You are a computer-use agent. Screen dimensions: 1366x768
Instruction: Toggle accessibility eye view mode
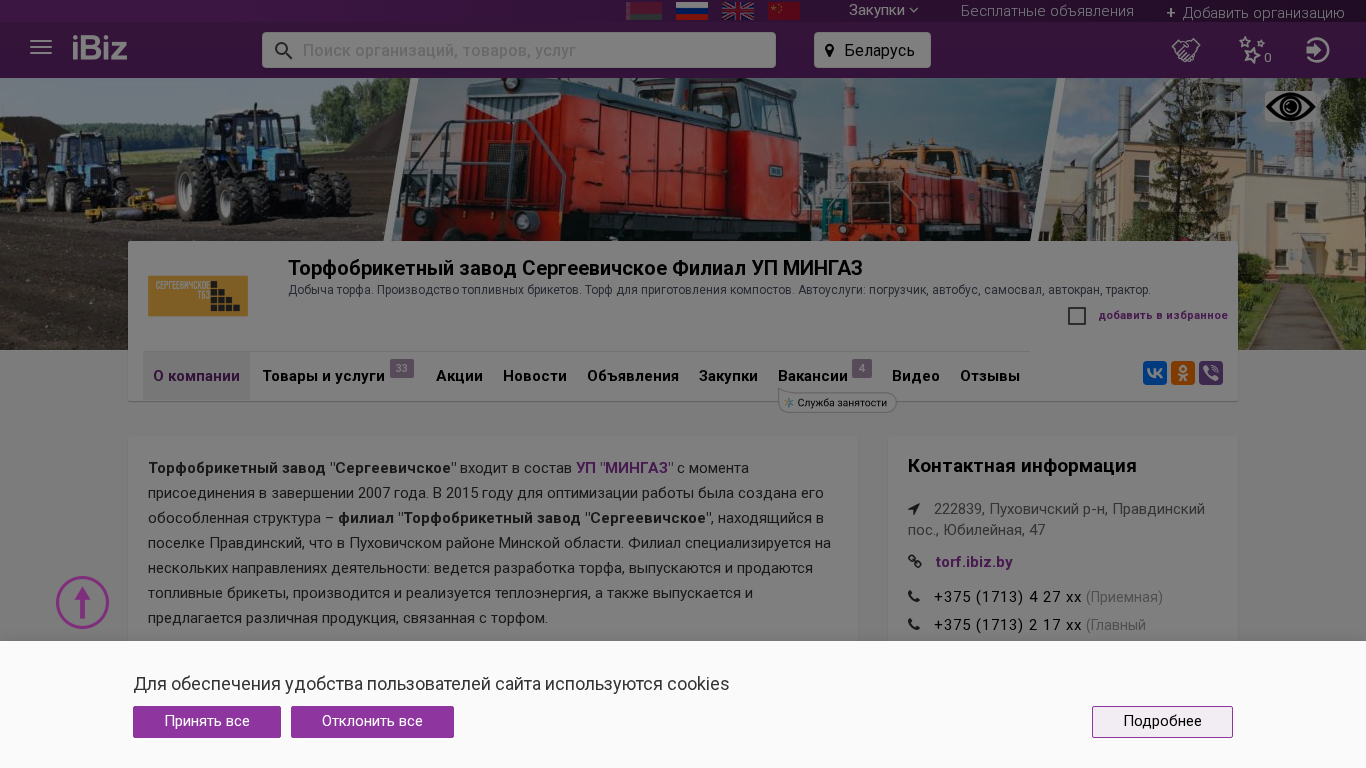coord(1290,107)
